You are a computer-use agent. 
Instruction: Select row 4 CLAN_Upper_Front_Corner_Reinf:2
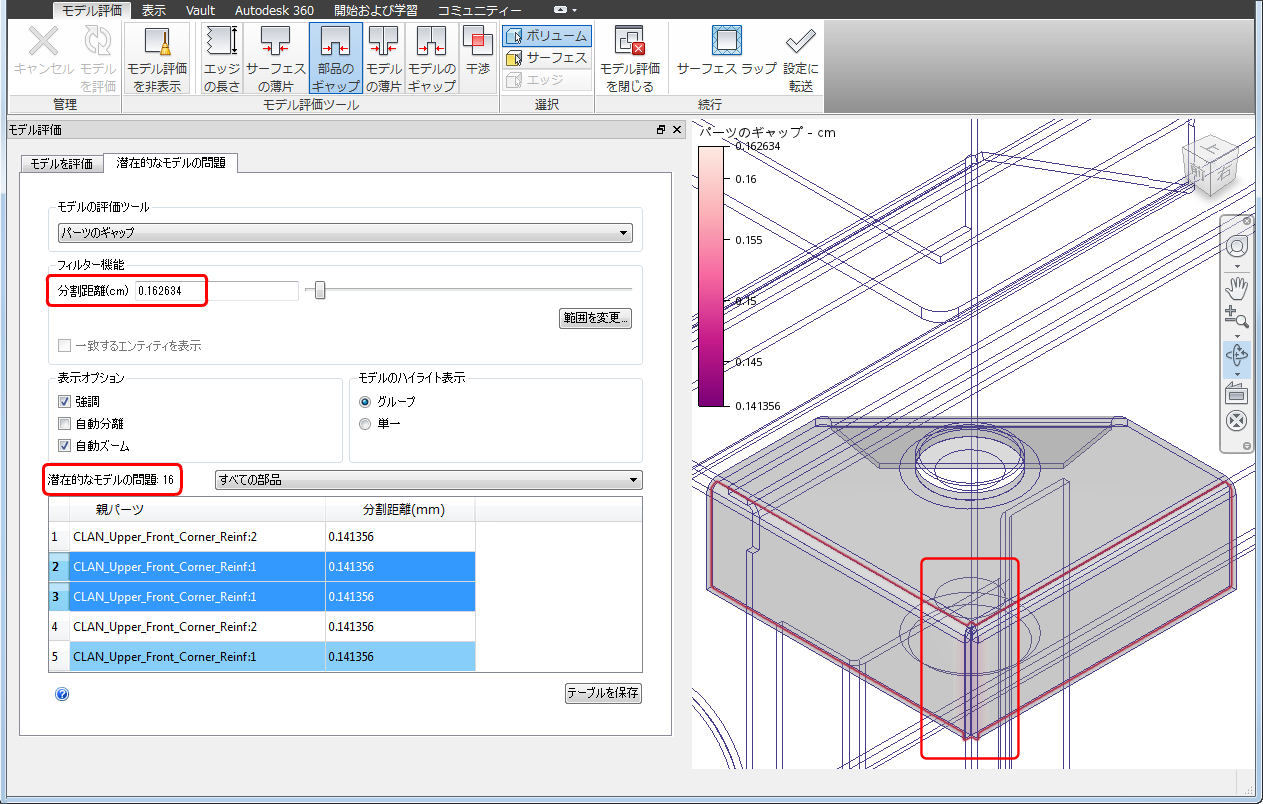[x=262, y=627]
